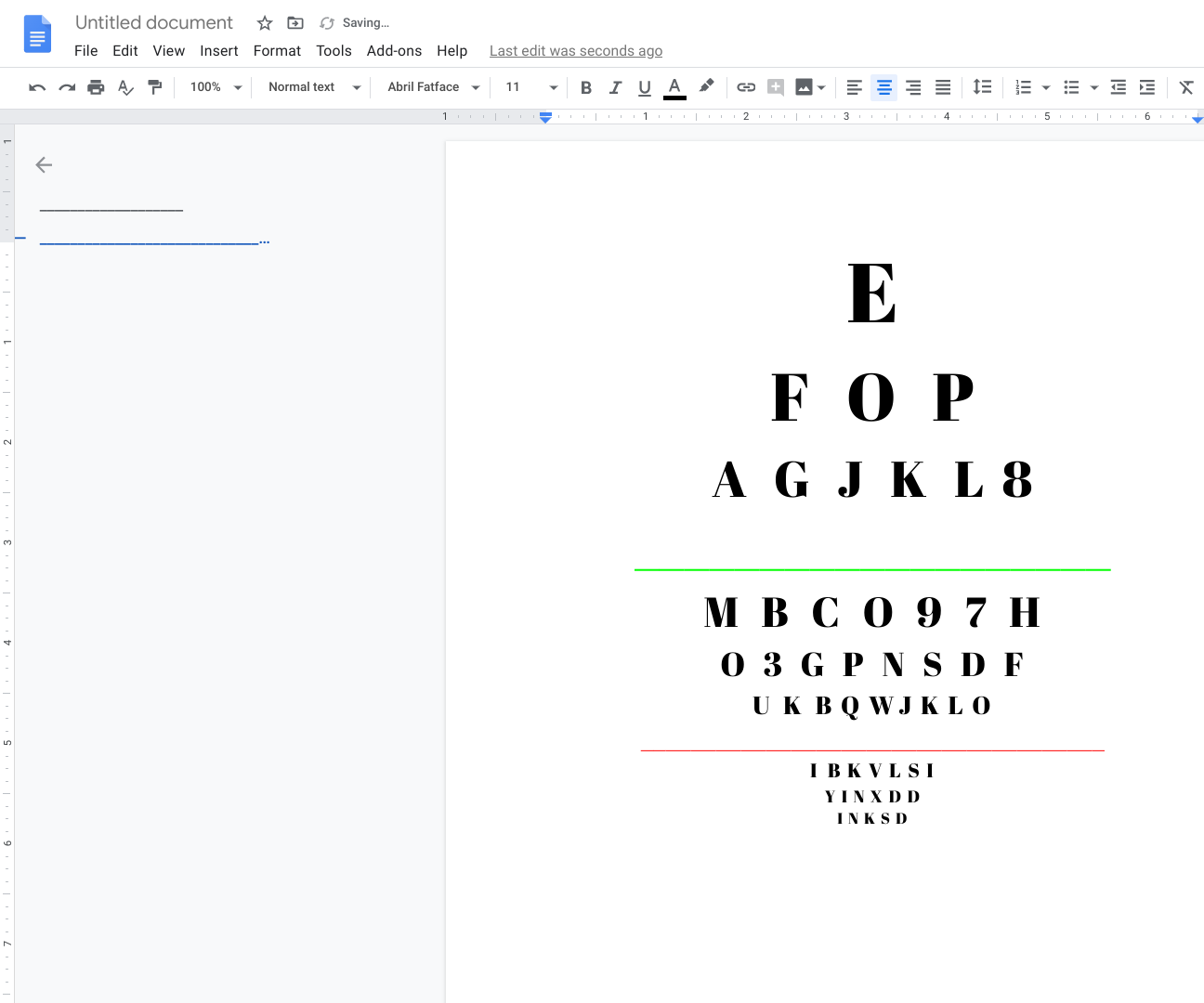
Task: Click the red horizontal line
Action: coord(872,749)
